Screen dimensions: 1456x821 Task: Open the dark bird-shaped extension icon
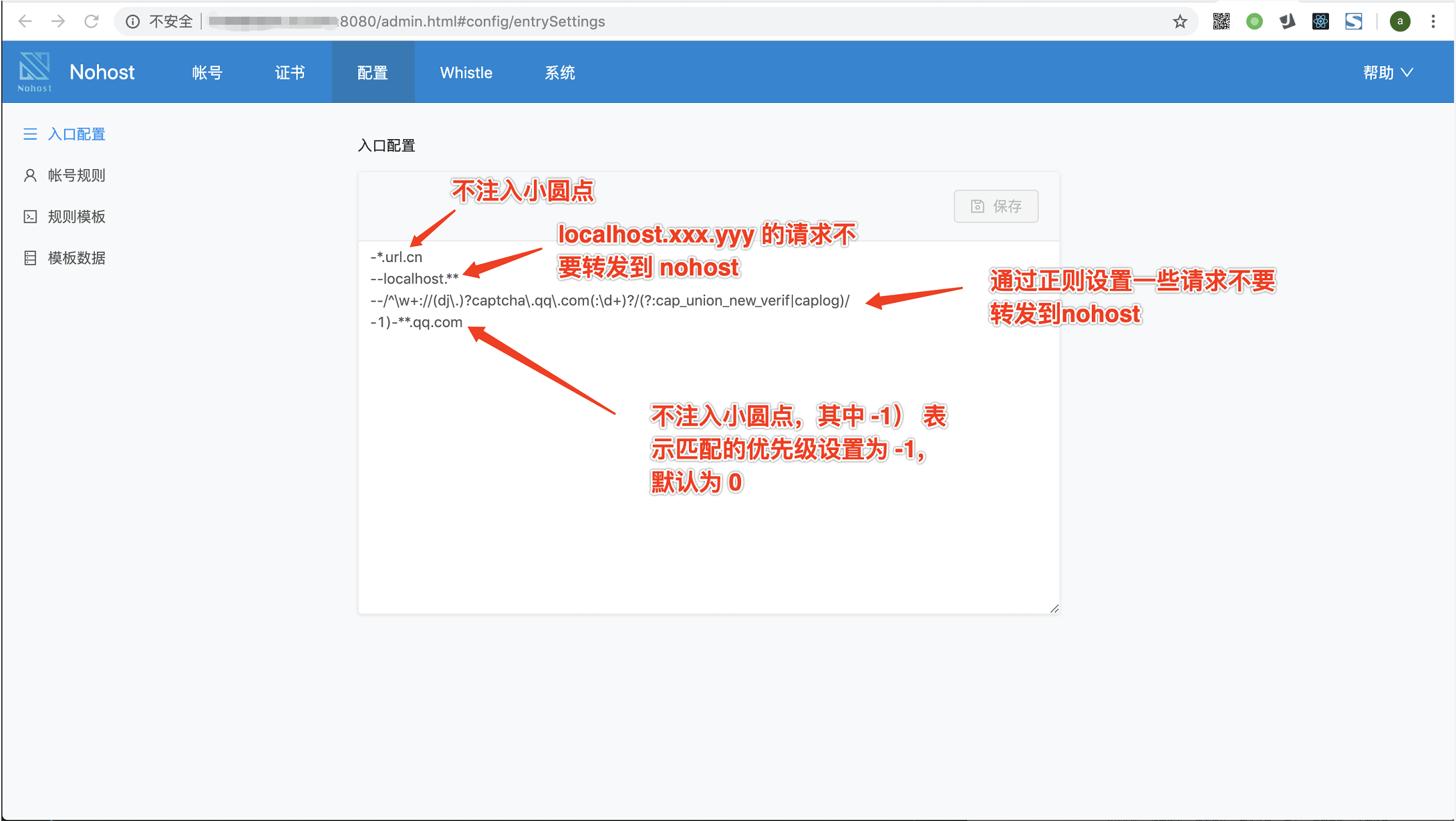point(1288,21)
